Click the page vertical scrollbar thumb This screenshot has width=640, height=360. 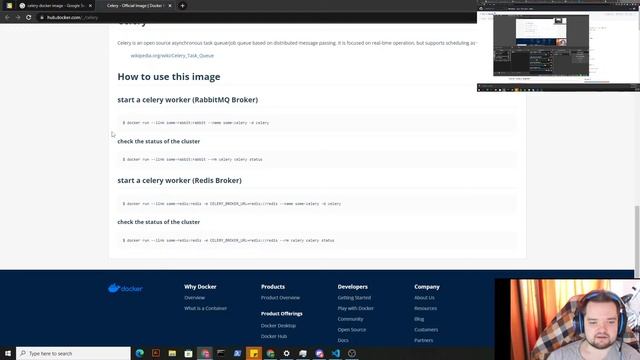[x=637, y=241]
